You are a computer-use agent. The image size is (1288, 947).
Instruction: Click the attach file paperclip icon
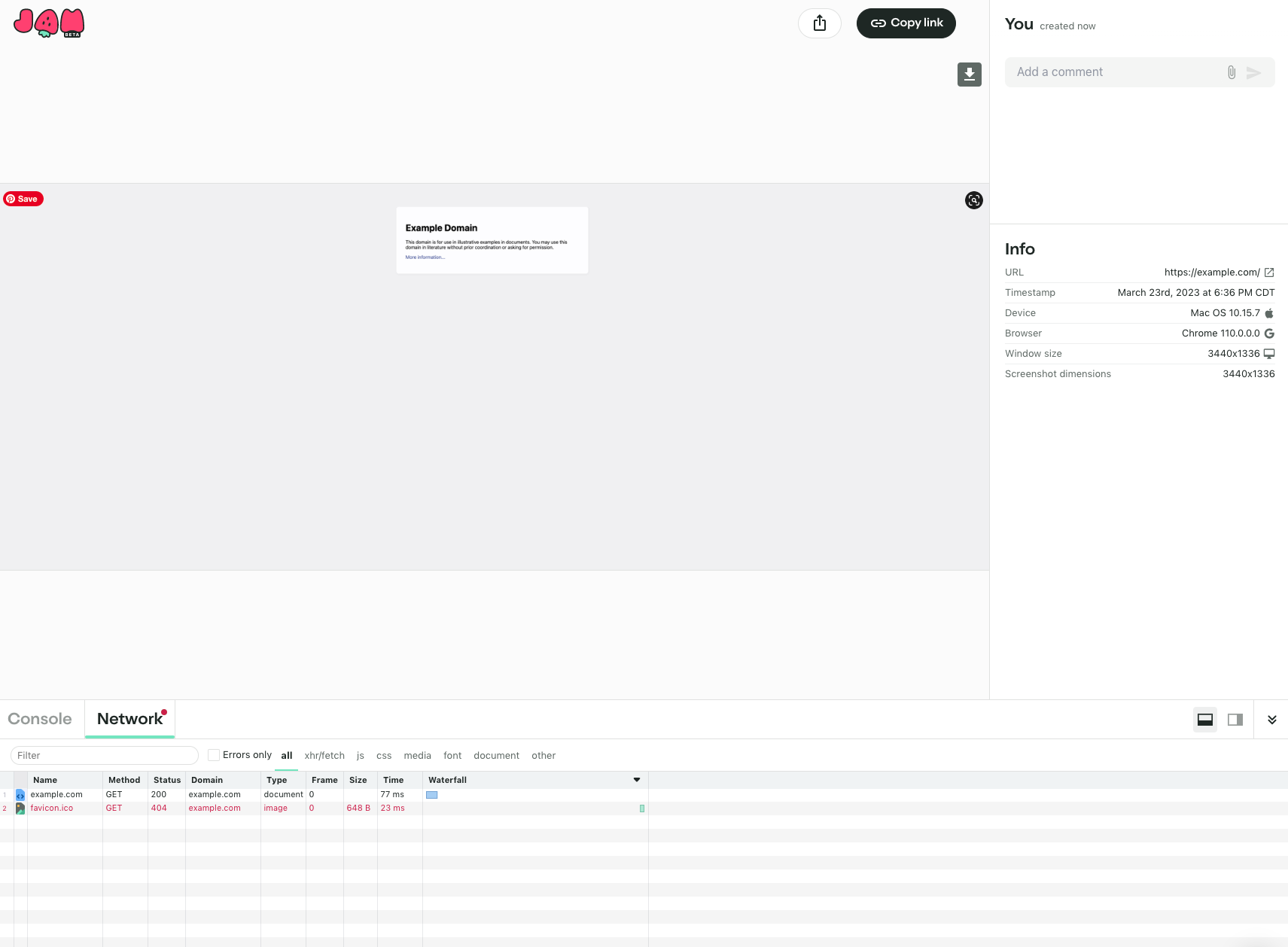coord(1231,72)
